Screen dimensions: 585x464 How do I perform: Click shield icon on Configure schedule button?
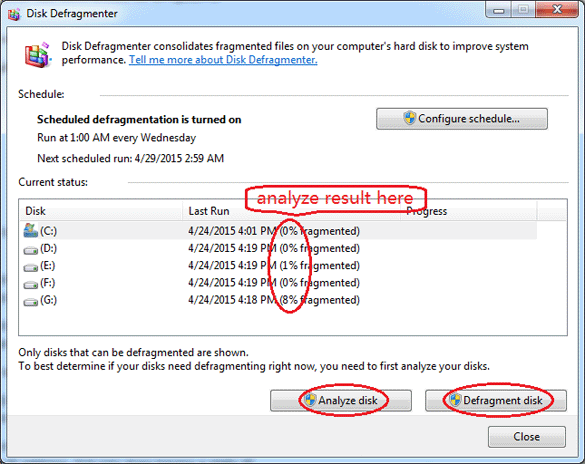(409, 118)
